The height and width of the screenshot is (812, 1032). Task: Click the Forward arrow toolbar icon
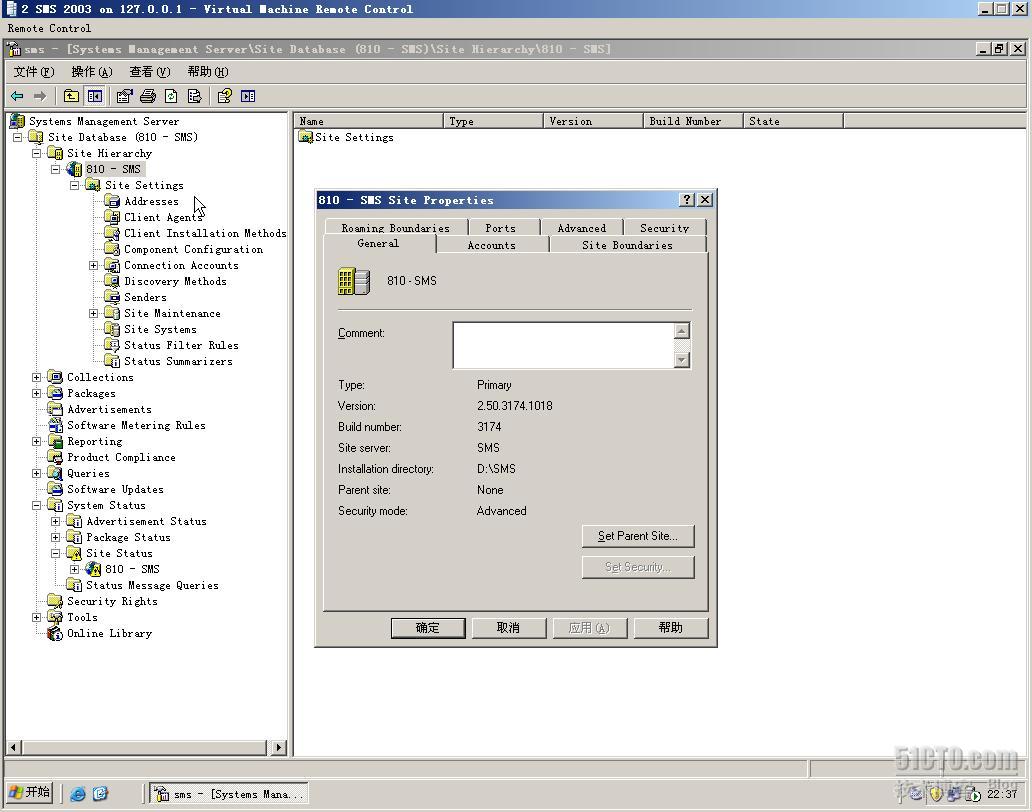[x=39, y=96]
